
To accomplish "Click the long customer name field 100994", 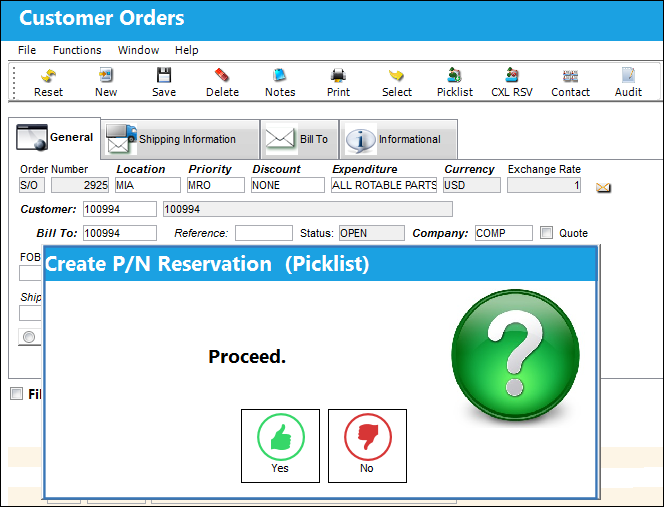I will (308, 209).
